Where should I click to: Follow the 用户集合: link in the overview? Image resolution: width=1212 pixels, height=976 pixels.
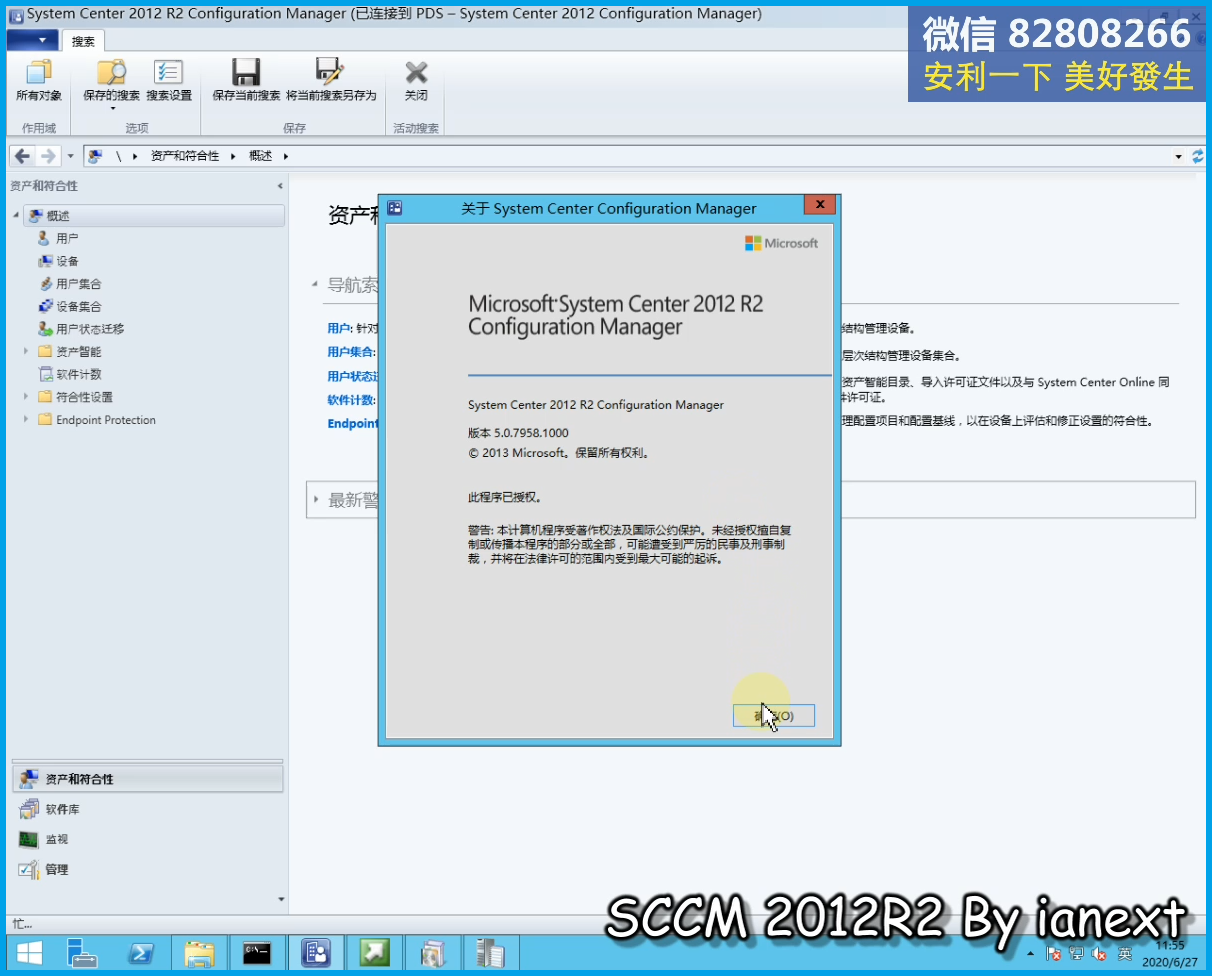[351, 352]
